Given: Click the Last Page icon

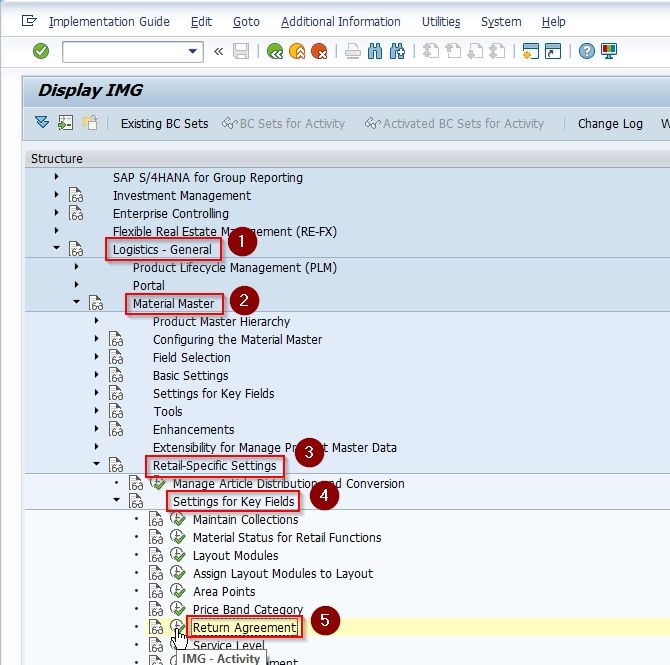Looking at the screenshot, I should 497,51.
